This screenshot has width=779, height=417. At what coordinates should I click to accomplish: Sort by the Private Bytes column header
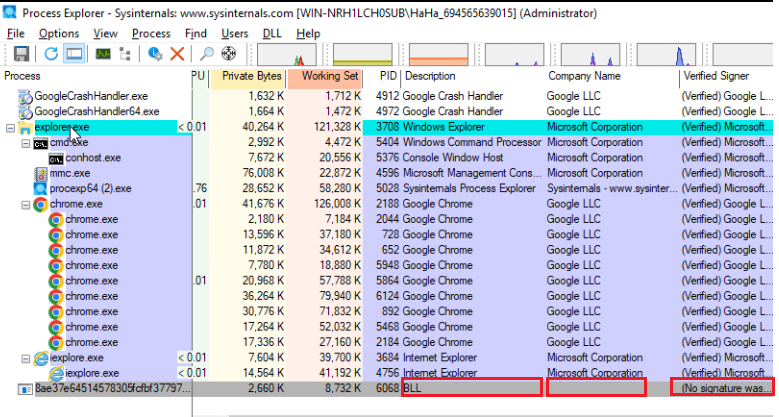[x=250, y=76]
